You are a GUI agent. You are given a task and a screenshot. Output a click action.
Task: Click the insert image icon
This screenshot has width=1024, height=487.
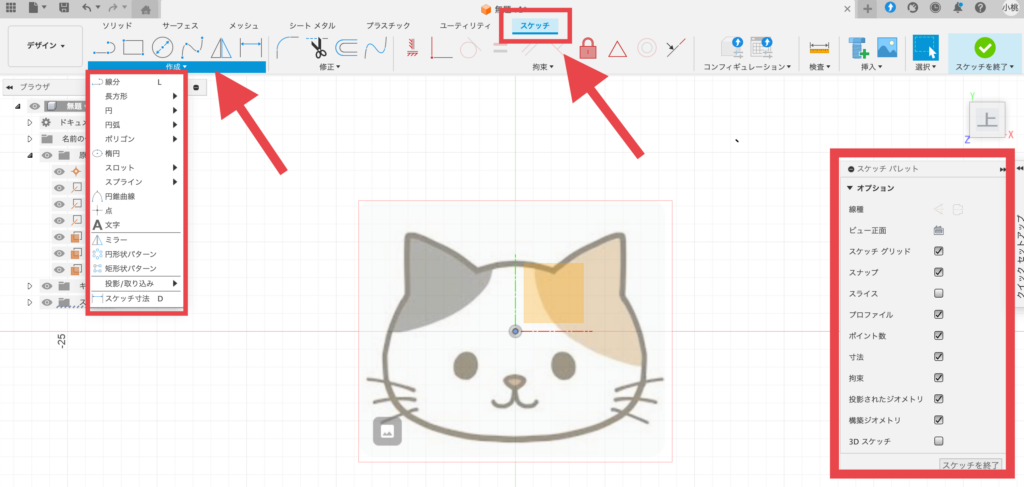(885, 47)
